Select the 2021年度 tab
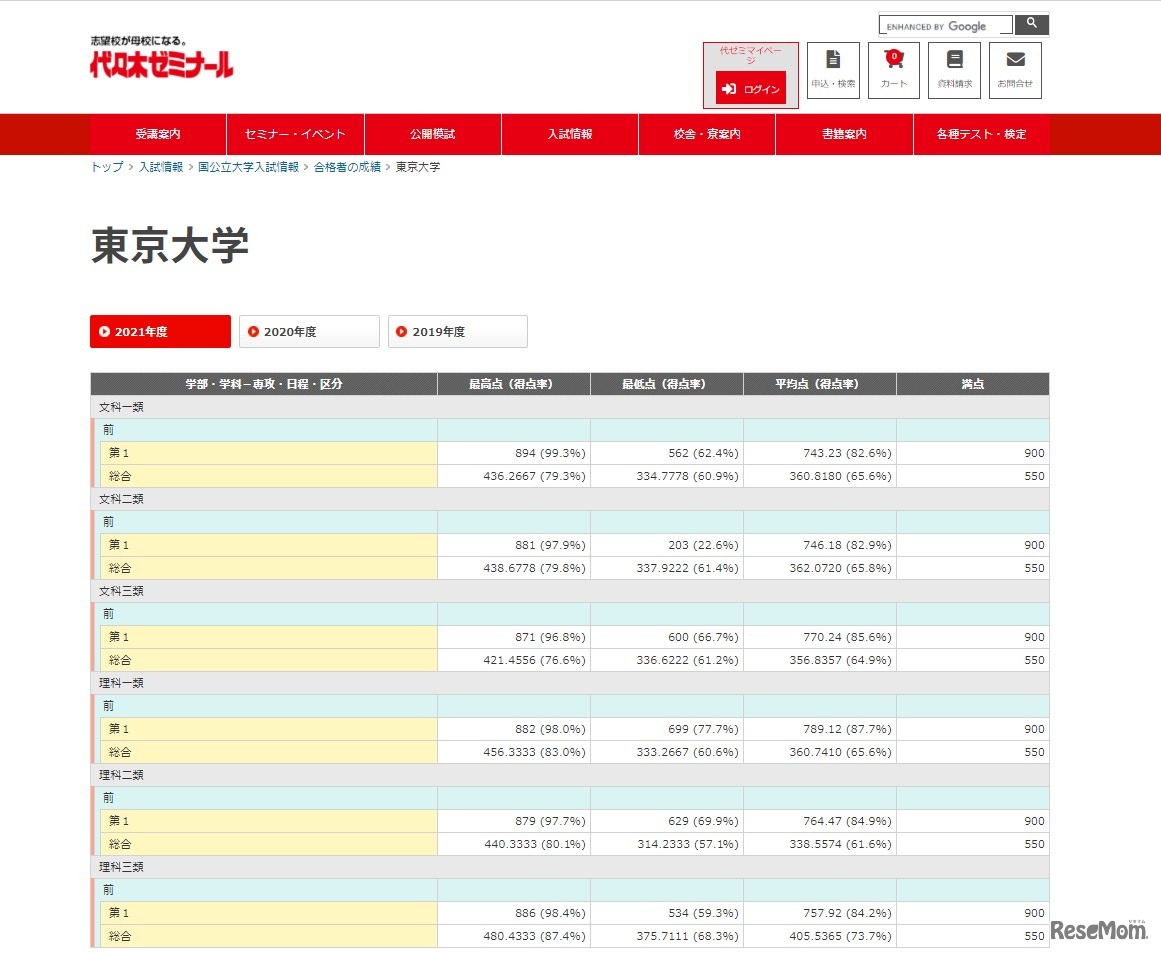Image resolution: width=1161 pixels, height=953 pixels. coord(159,331)
